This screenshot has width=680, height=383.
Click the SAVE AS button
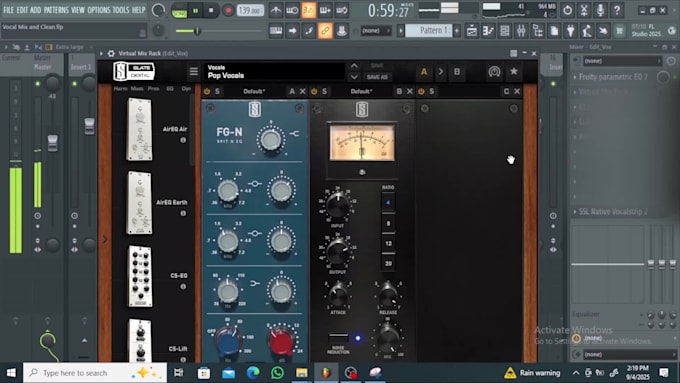(x=377, y=77)
